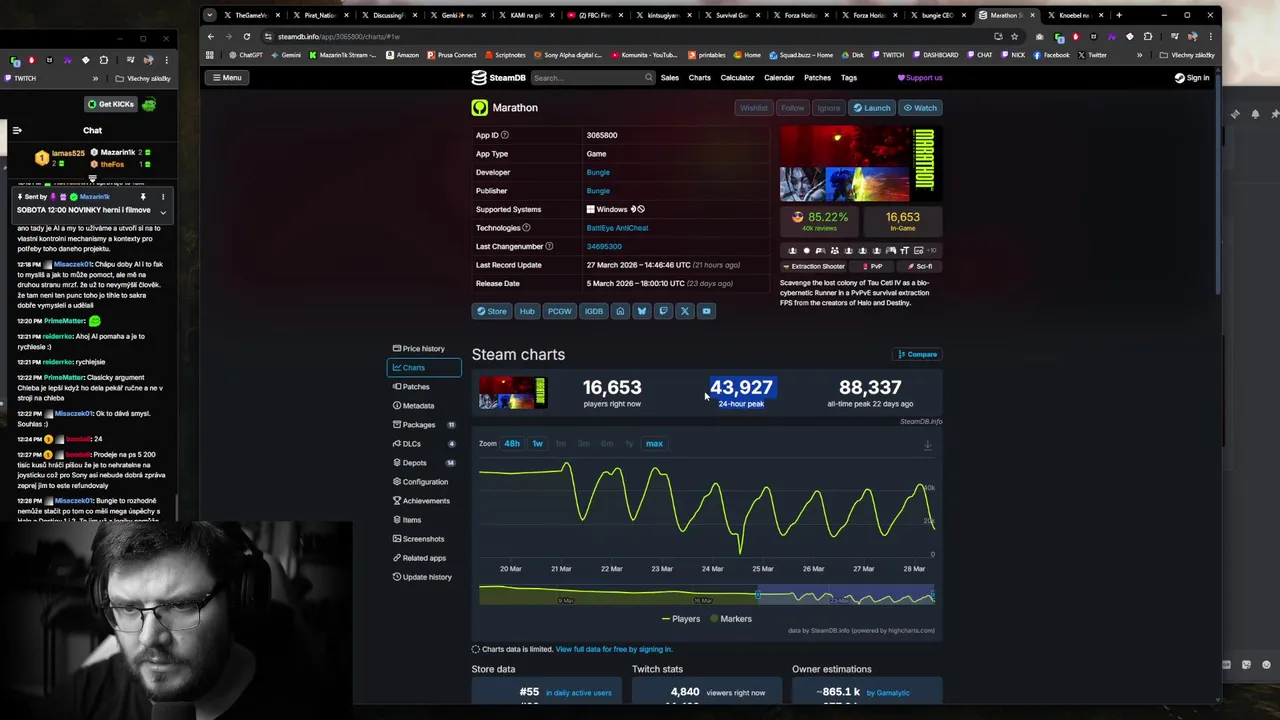Select the 6m zoom option

point(606,443)
